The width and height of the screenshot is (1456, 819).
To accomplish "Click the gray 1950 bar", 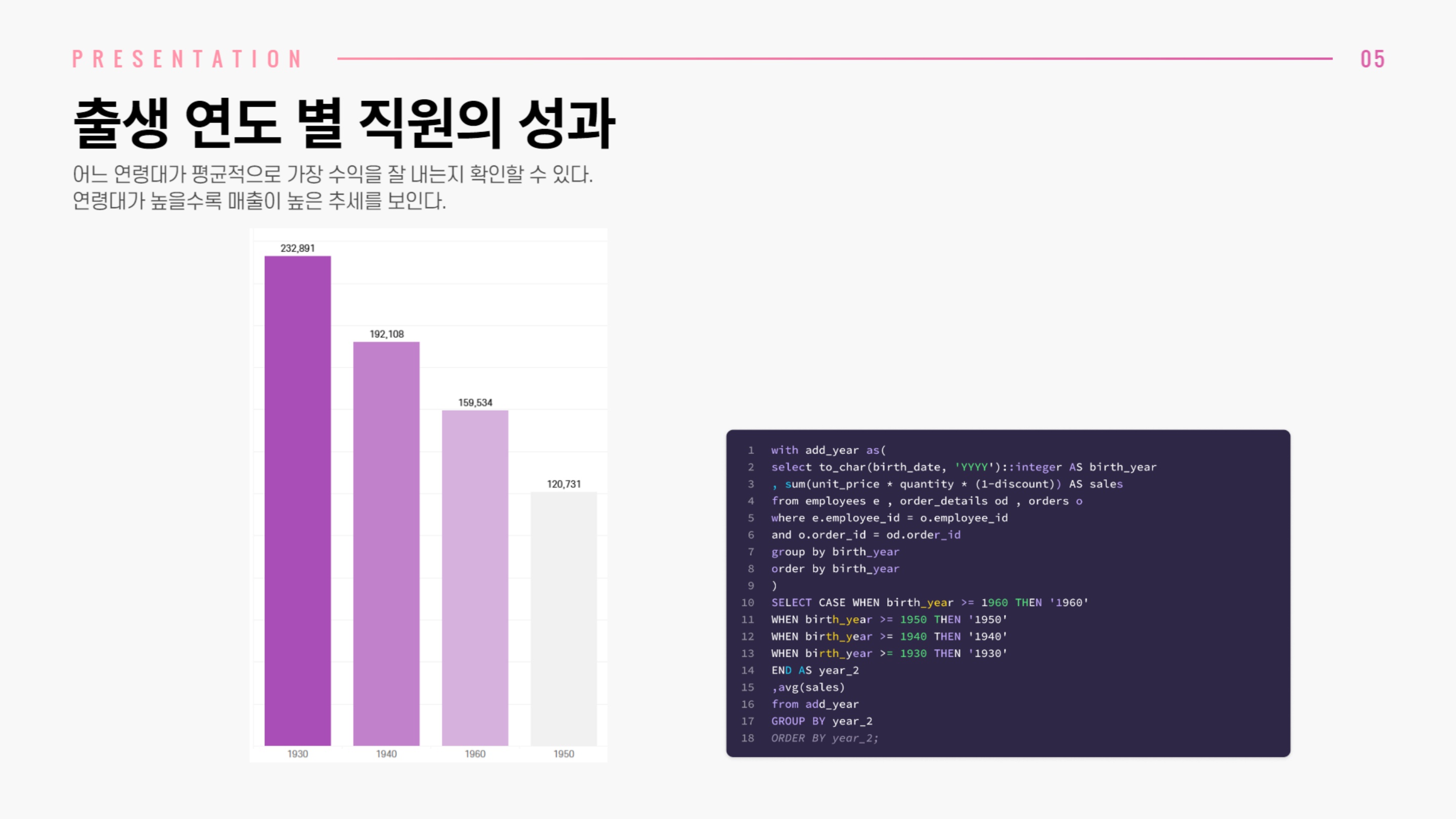I will pyautogui.click(x=564, y=618).
